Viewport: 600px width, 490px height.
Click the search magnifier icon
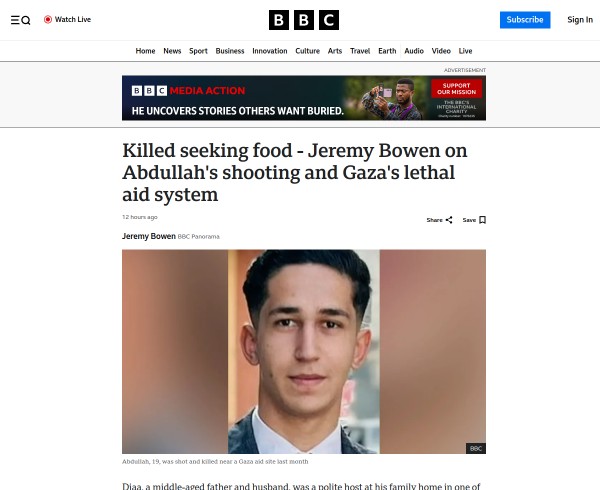click(x=26, y=20)
